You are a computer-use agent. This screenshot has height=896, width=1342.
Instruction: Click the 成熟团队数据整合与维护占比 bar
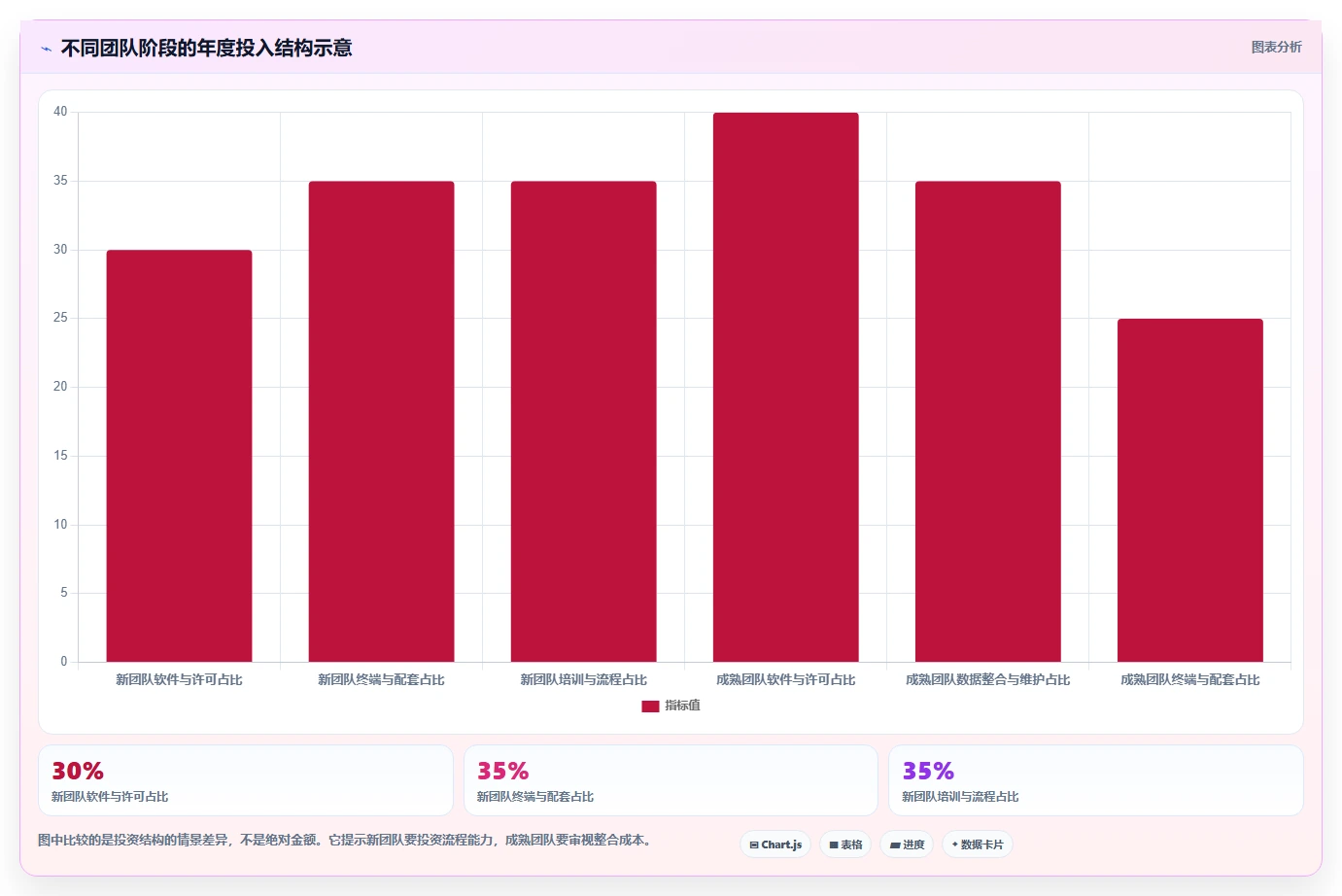coord(987,422)
